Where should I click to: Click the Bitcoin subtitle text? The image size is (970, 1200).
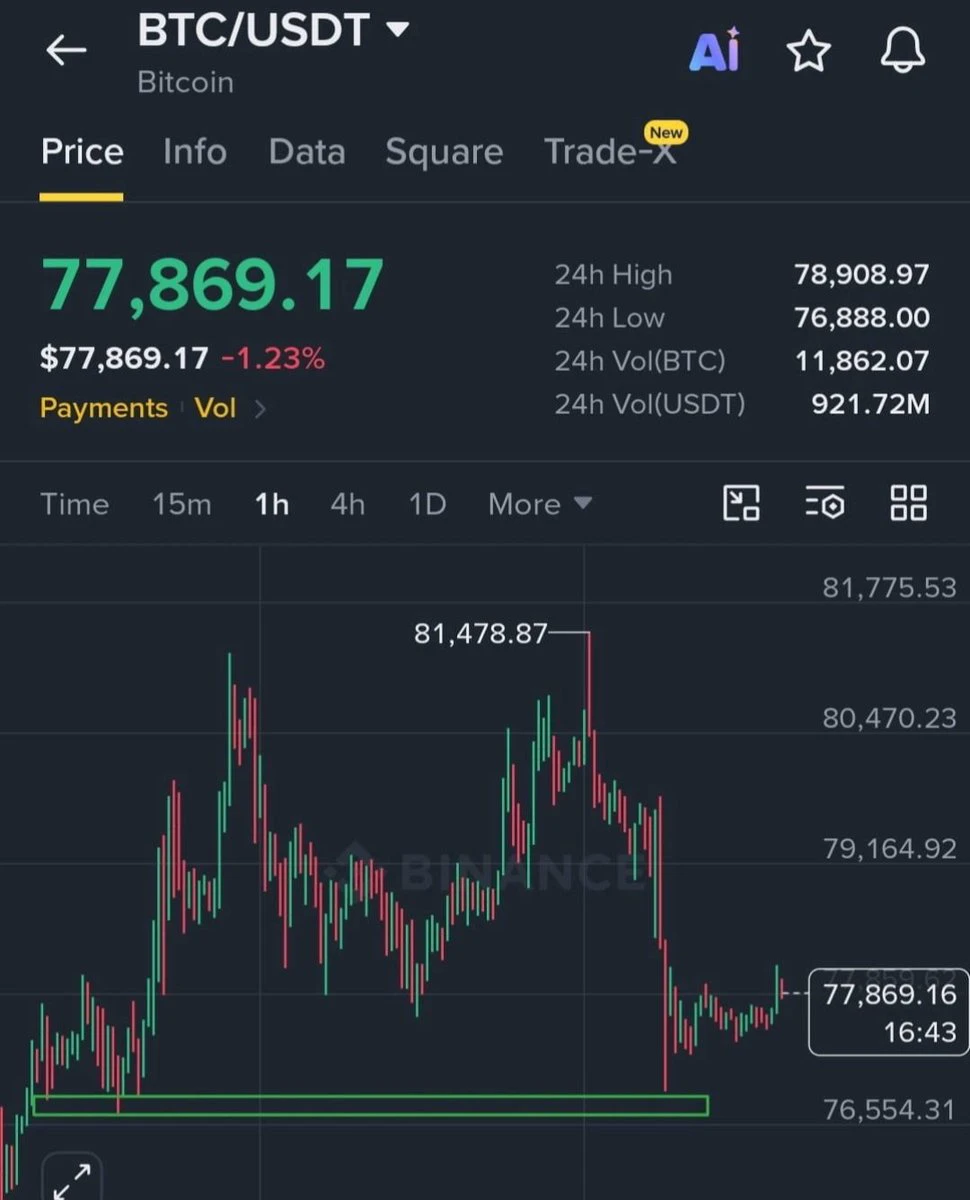(186, 82)
